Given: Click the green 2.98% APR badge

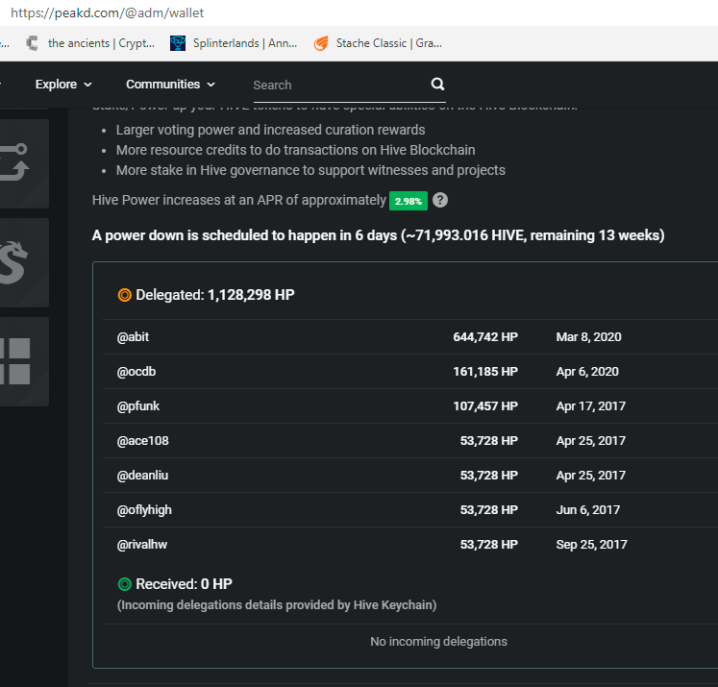Looking at the screenshot, I should click(x=408, y=201).
